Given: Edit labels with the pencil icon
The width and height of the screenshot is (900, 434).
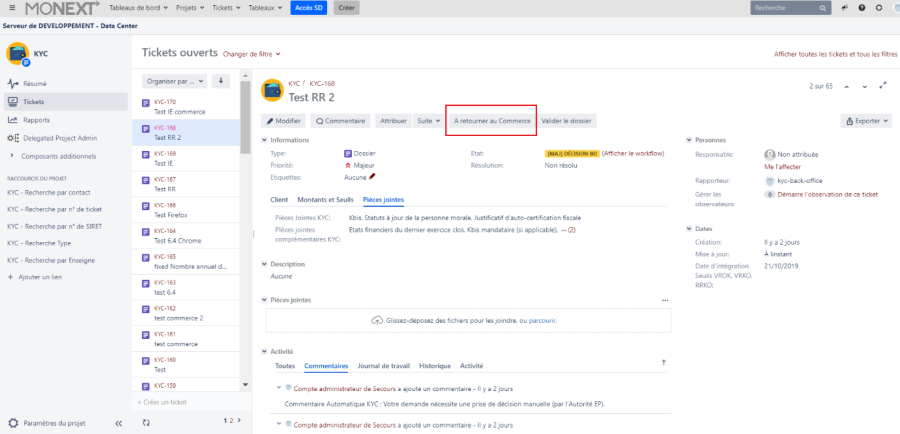Looking at the screenshot, I should pyautogui.click(x=372, y=176).
